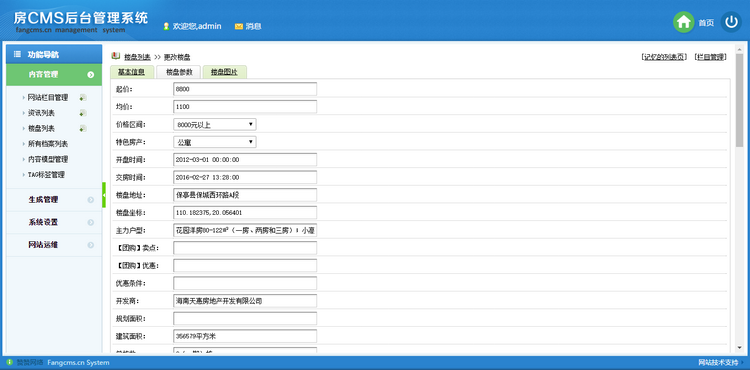750x370 pixels.
Task: Click the 楼盘列表 breadcrumb link
Action: (x=137, y=57)
